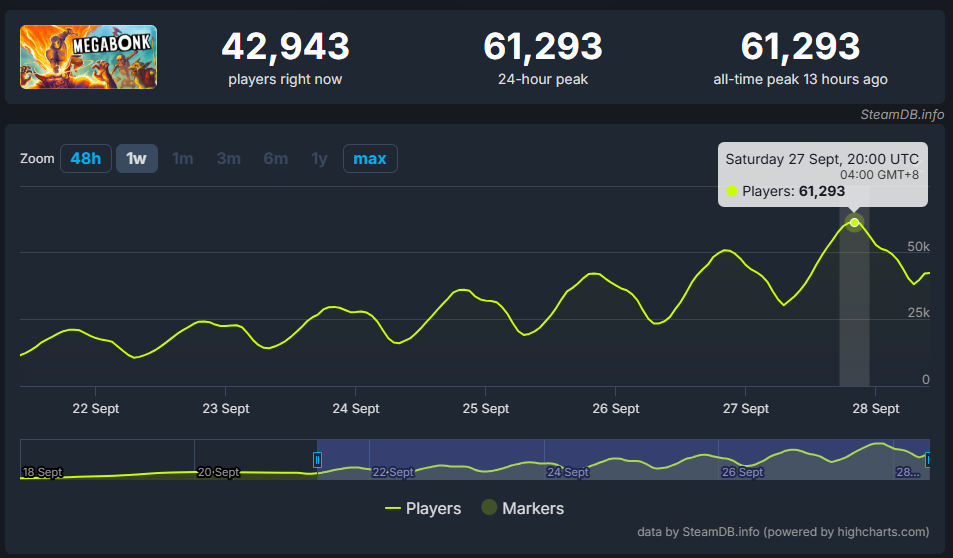Select the 48h zoom range
The width and height of the screenshot is (953, 558).
point(85,159)
